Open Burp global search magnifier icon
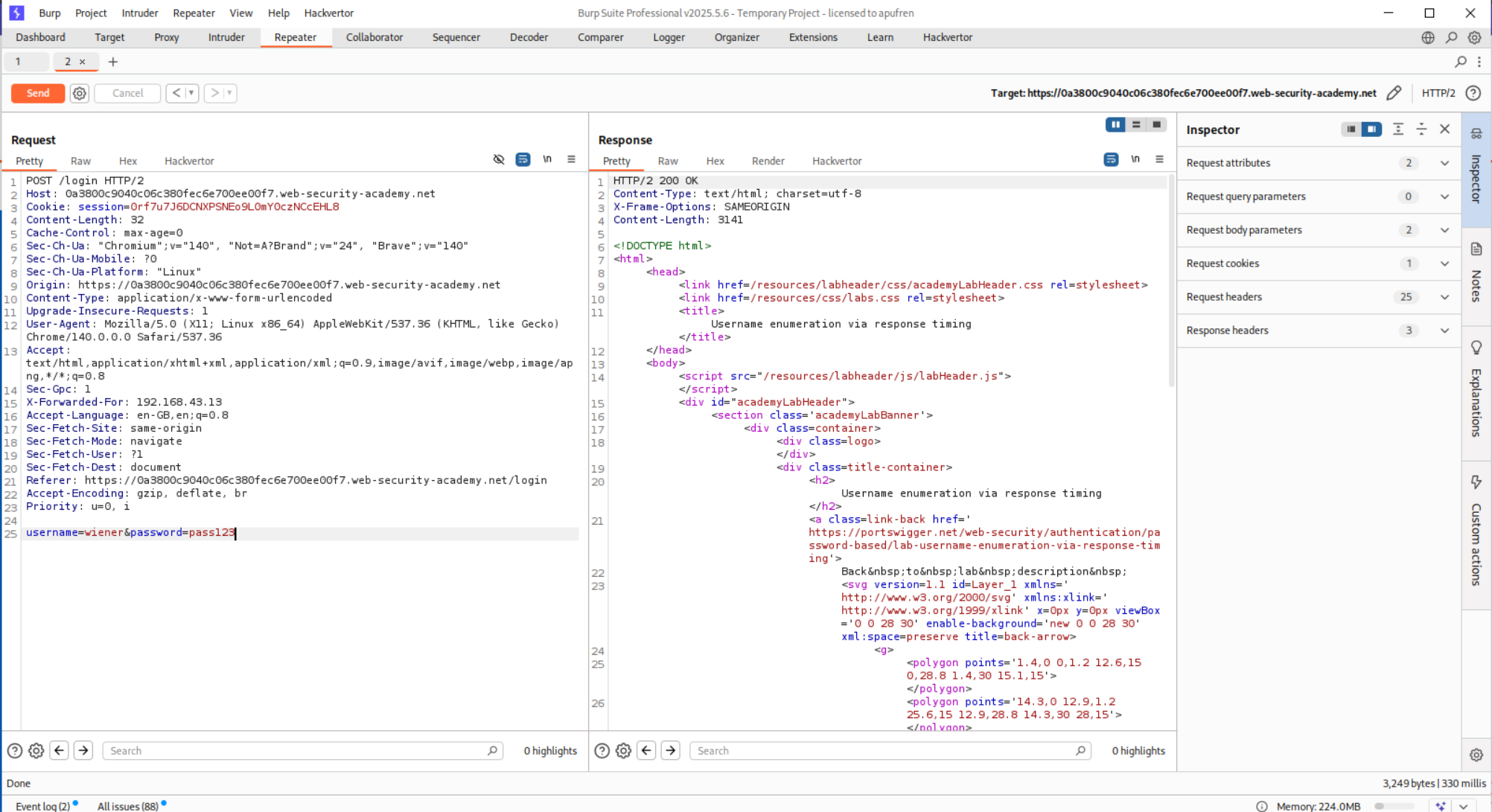Image resolution: width=1492 pixels, height=812 pixels. (1451, 37)
